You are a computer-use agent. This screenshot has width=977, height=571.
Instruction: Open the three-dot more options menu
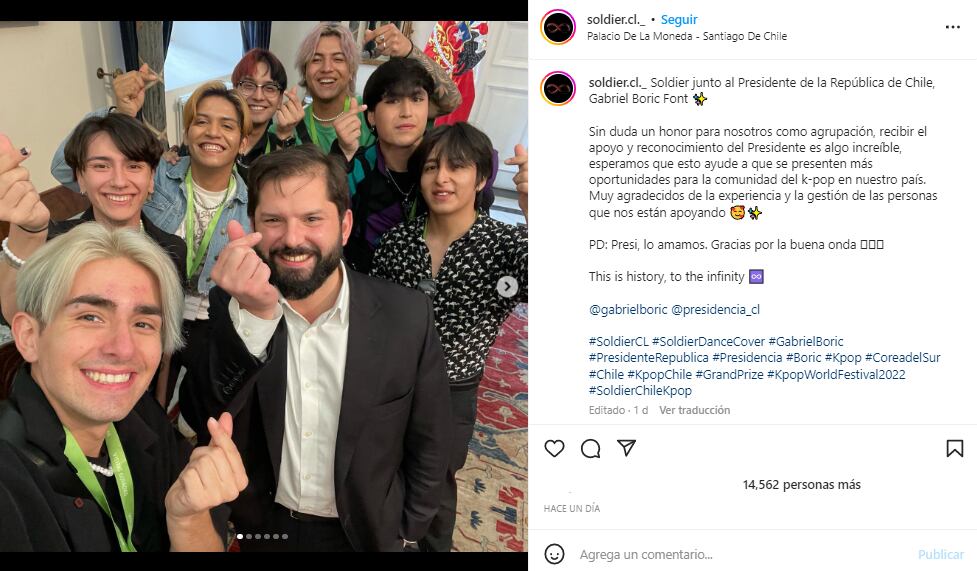pos(952,27)
